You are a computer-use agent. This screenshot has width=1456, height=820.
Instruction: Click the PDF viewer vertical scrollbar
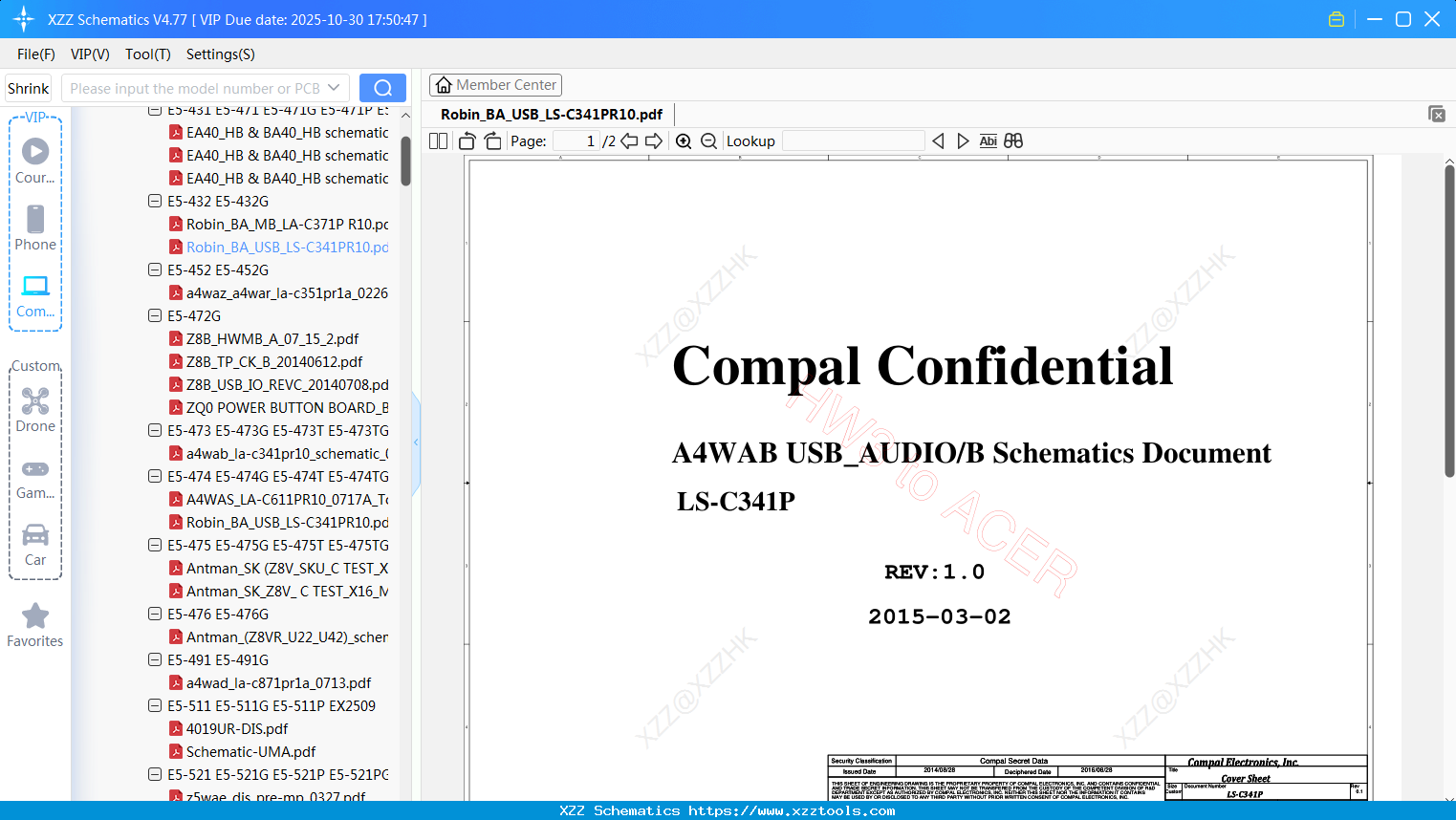(x=1449, y=321)
